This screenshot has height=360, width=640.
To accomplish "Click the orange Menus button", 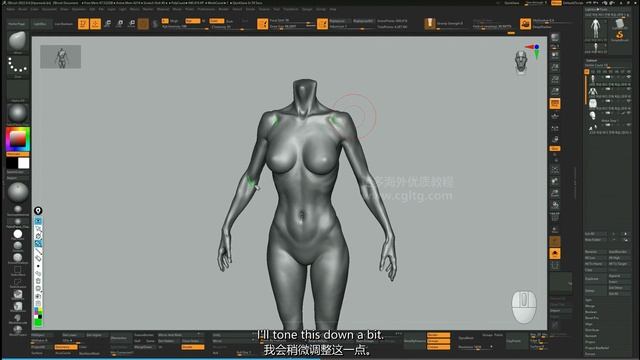I will pos(556,3).
